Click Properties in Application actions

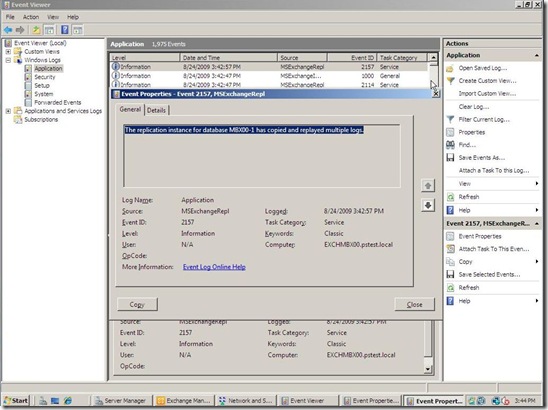click(x=471, y=132)
